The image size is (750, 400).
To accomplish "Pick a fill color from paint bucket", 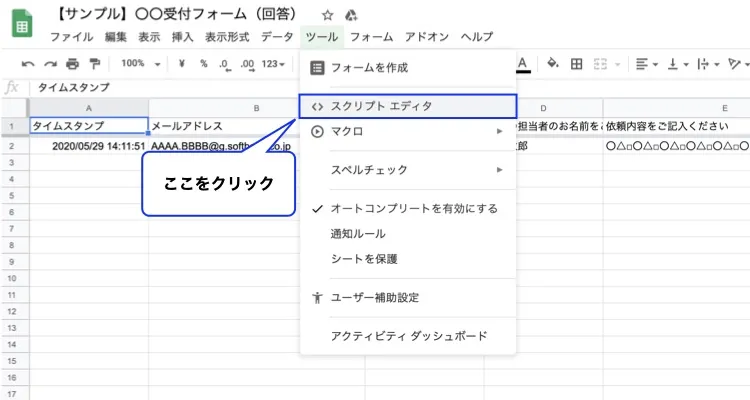I will [553, 63].
